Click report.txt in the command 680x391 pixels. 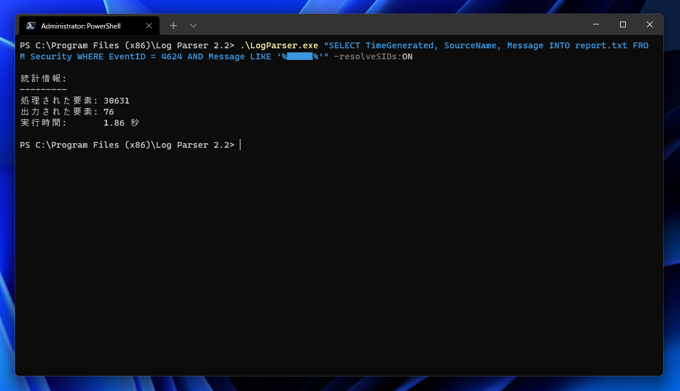601,46
